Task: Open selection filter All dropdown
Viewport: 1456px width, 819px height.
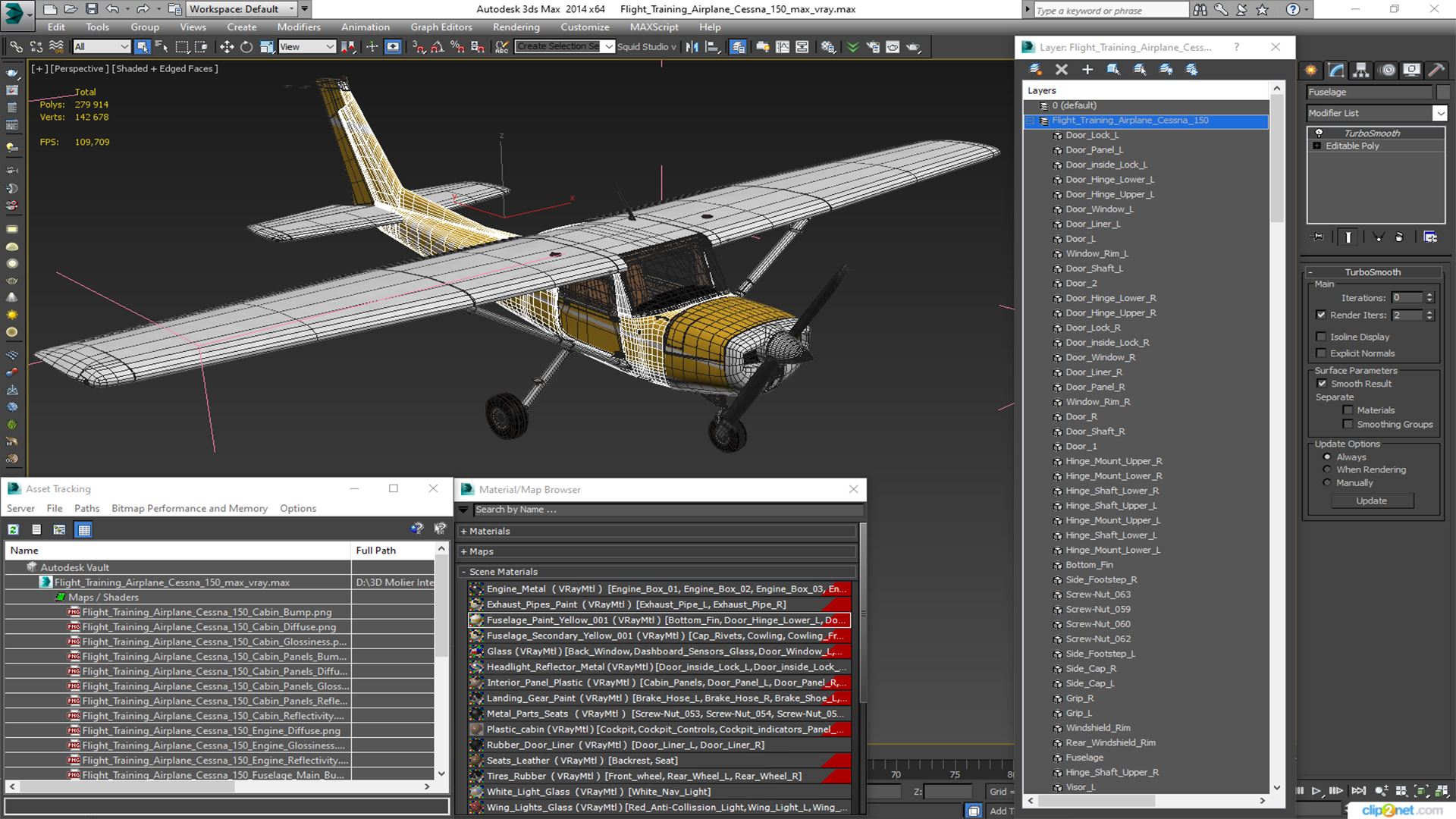Action: tap(102, 47)
